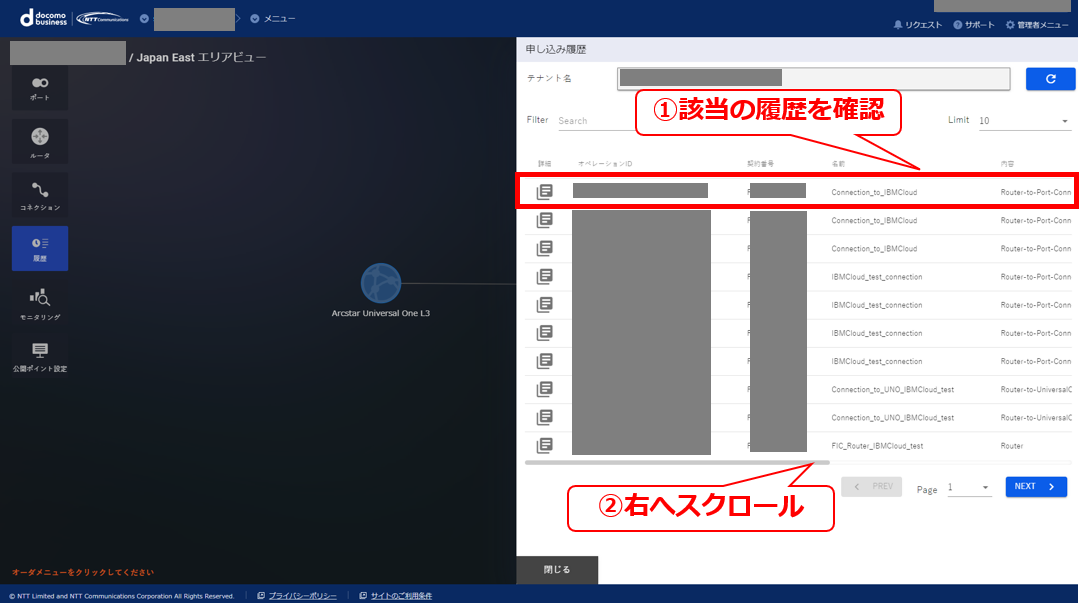Click the NEXT page button
Viewport: 1080px width, 604px height.
(x=1036, y=487)
